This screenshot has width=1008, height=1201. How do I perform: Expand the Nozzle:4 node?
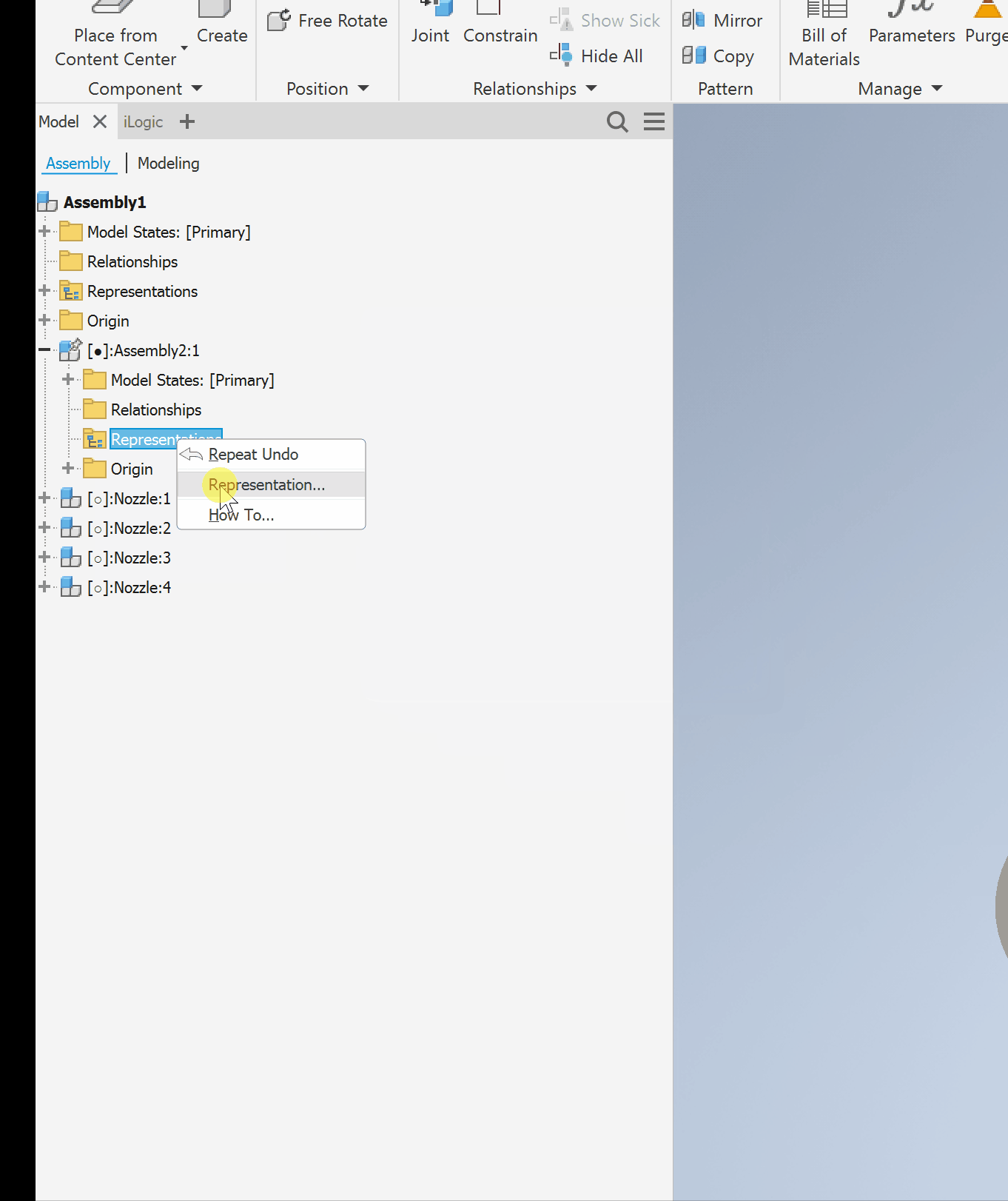click(44, 586)
